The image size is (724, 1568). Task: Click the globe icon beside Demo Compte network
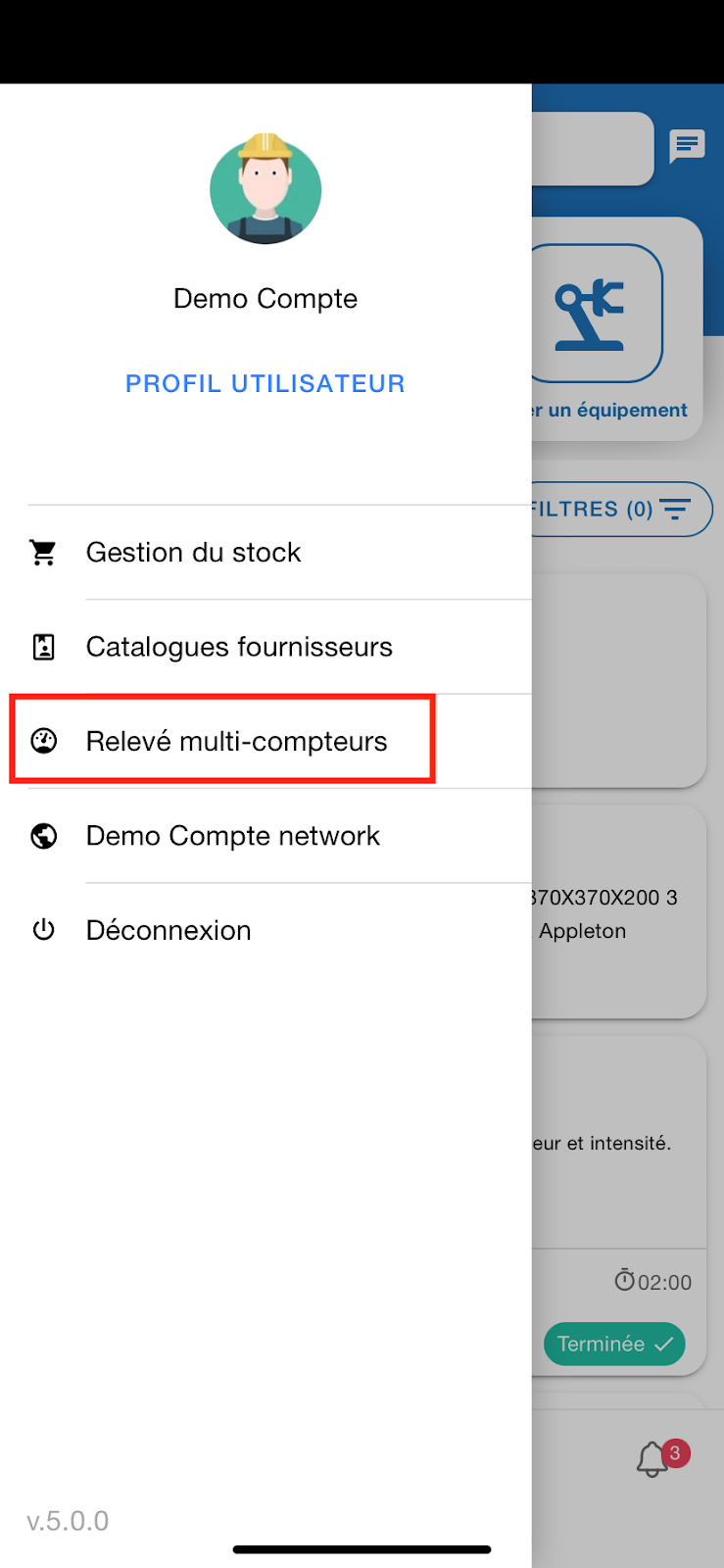click(x=43, y=835)
